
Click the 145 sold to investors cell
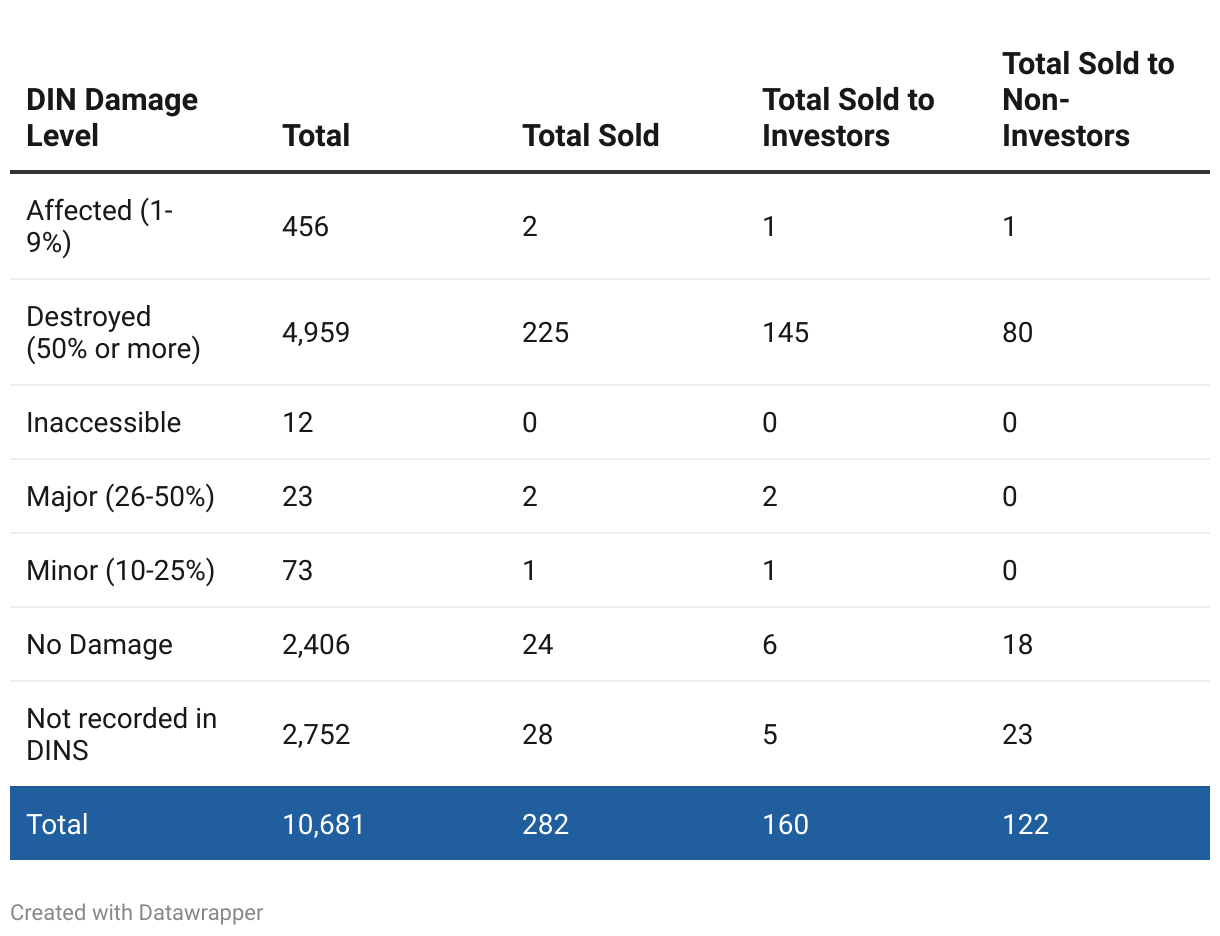[x=785, y=333]
